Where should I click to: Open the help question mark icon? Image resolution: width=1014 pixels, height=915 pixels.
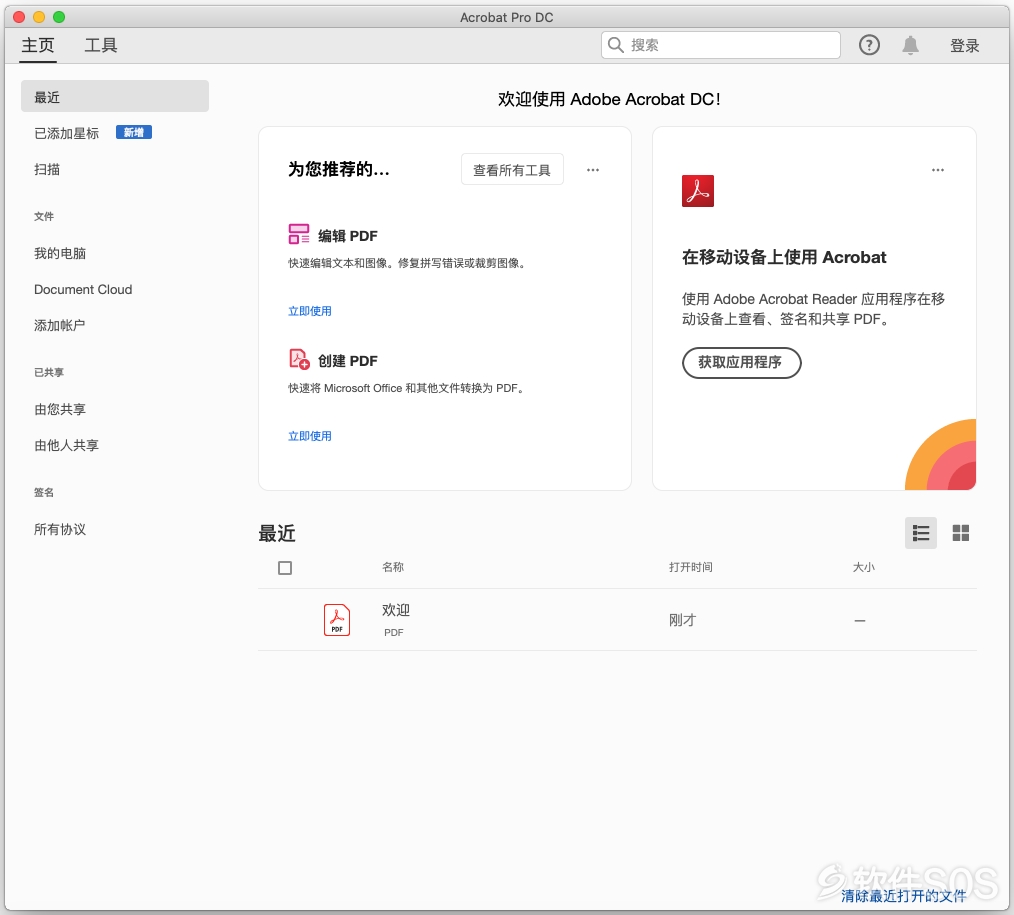click(868, 45)
